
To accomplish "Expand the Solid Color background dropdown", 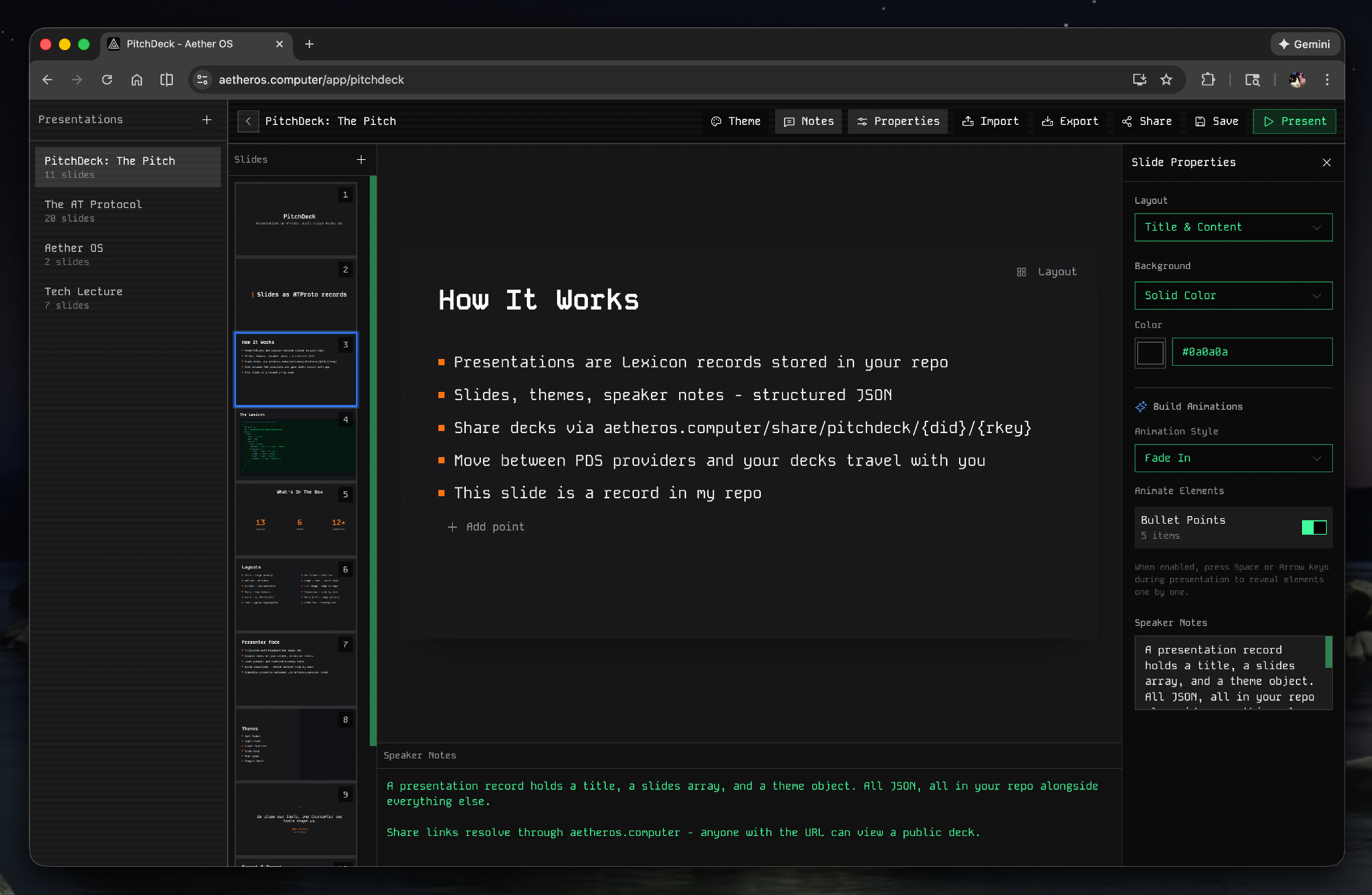I will point(1233,296).
